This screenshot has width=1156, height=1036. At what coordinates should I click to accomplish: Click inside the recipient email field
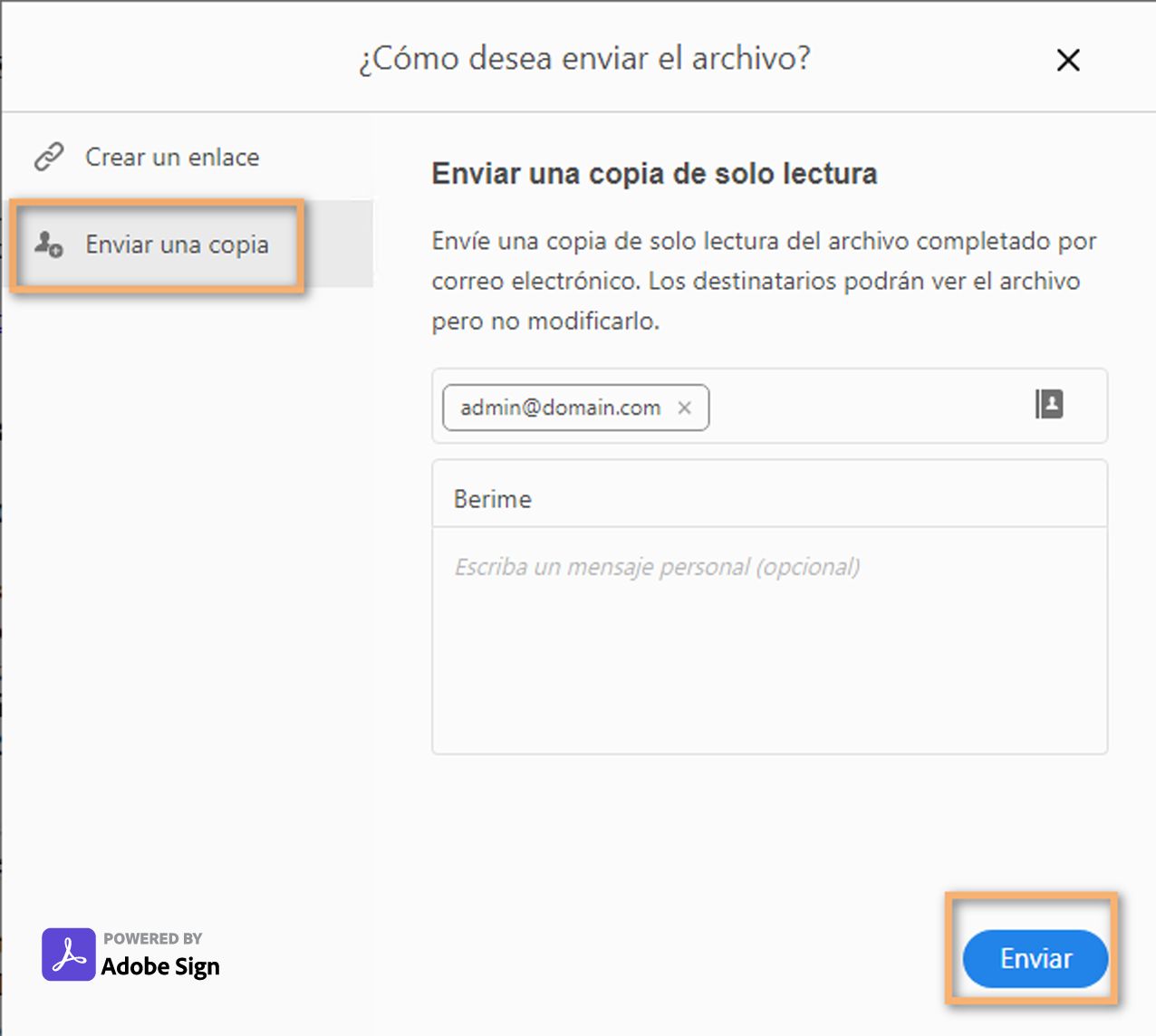861,407
